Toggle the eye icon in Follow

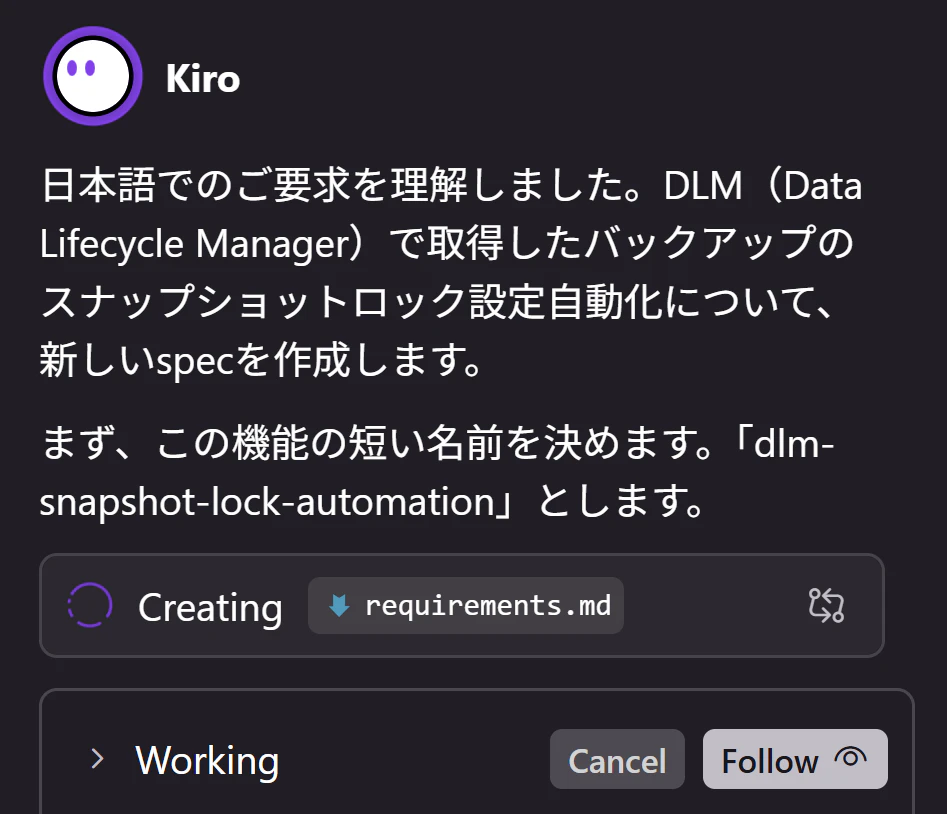point(850,757)
